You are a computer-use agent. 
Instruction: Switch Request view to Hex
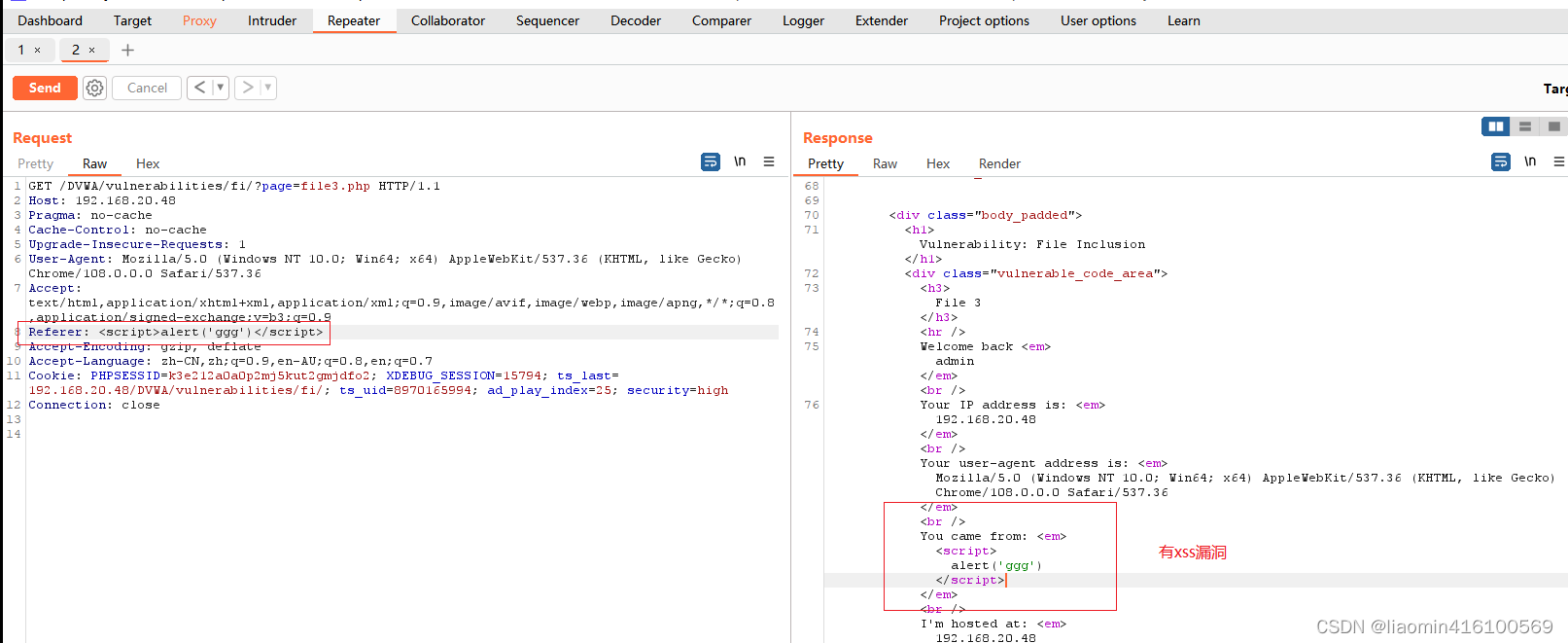[x=148, y=163]
